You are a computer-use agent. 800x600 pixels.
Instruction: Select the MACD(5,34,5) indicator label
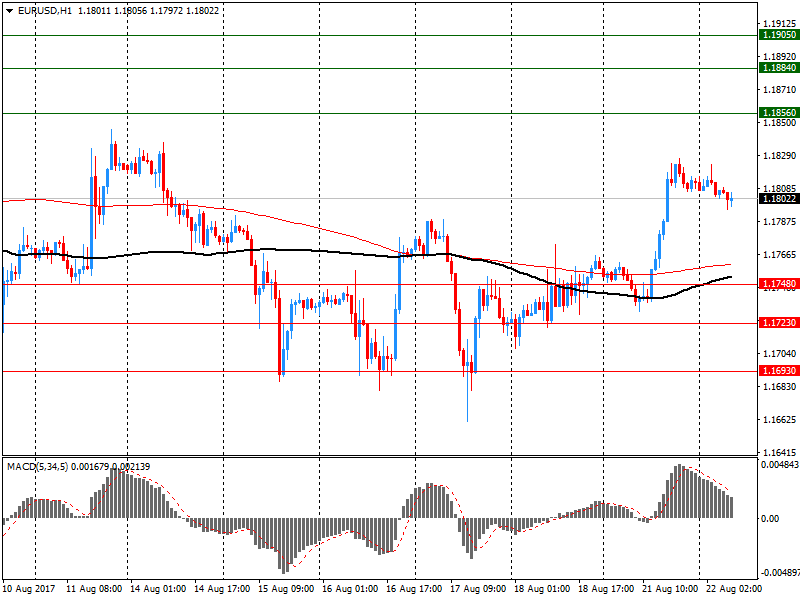(x=37, y=467)
